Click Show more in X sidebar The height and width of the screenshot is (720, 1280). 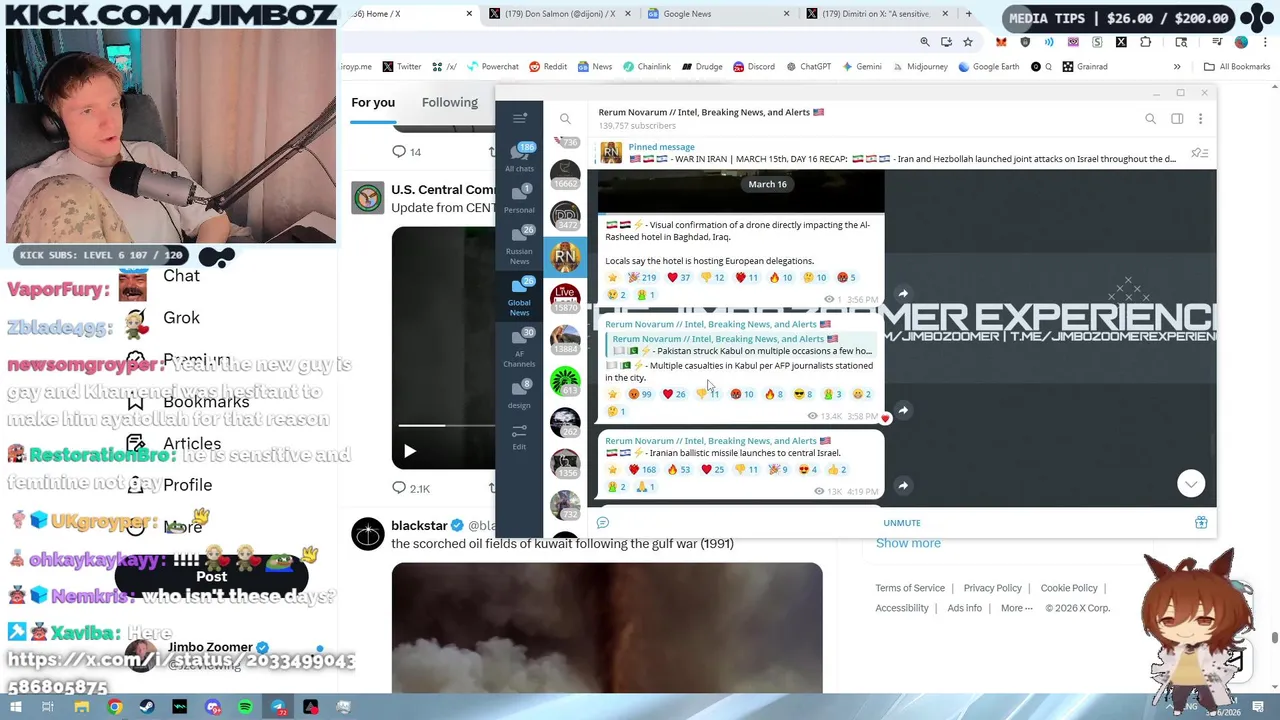(x=908, y=543)
